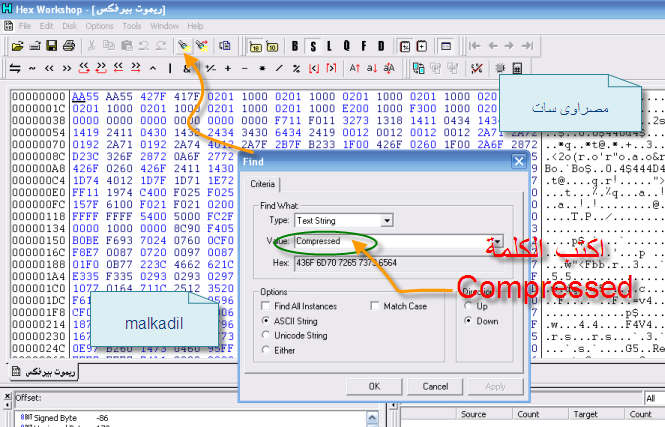Click Cancel in the Find dialog
Viewport: 665px width, 427px height.
(x=435, y=386)
